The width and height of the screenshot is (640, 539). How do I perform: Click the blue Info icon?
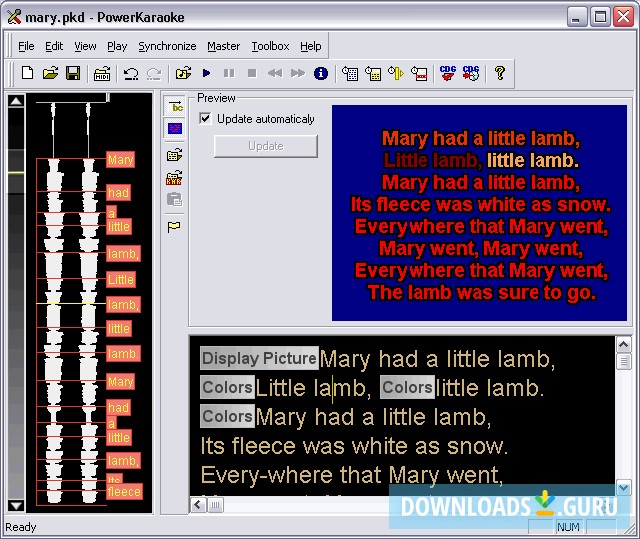coord(321,73)
